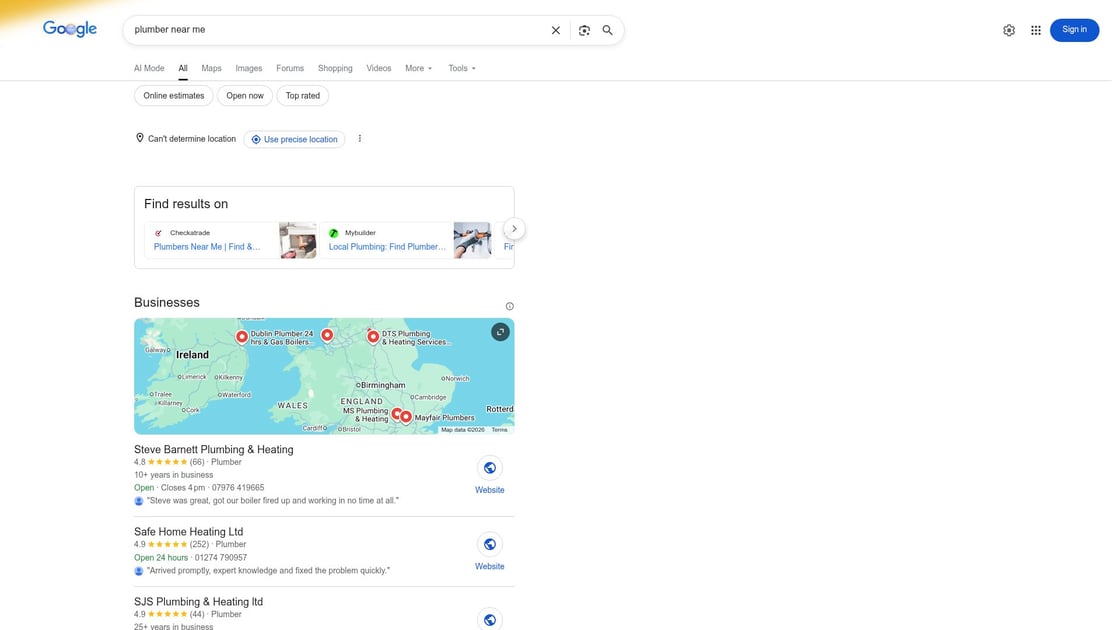Expand the Tools dropdown

462,69
